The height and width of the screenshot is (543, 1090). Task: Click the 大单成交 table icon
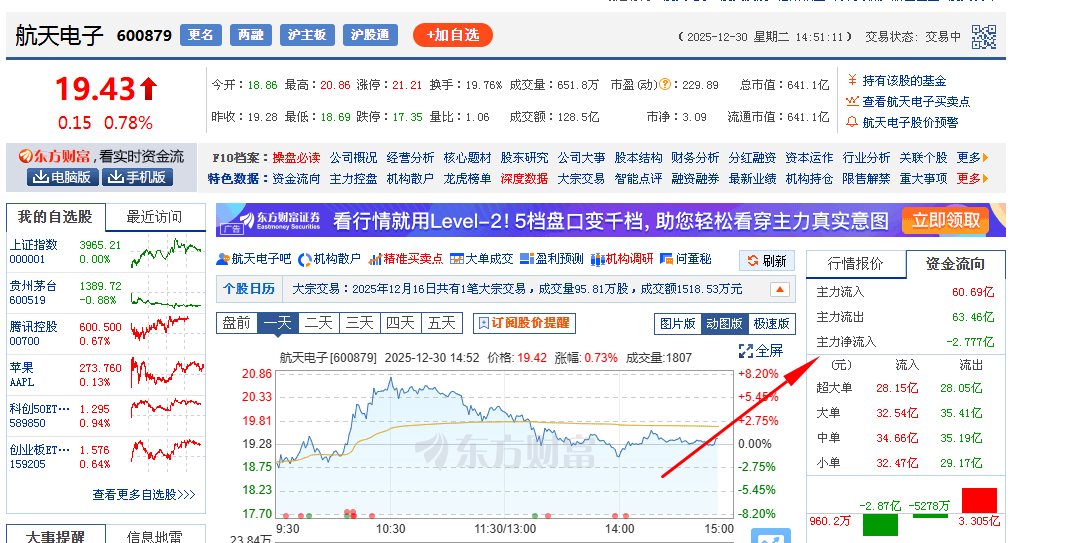(456, 259)
